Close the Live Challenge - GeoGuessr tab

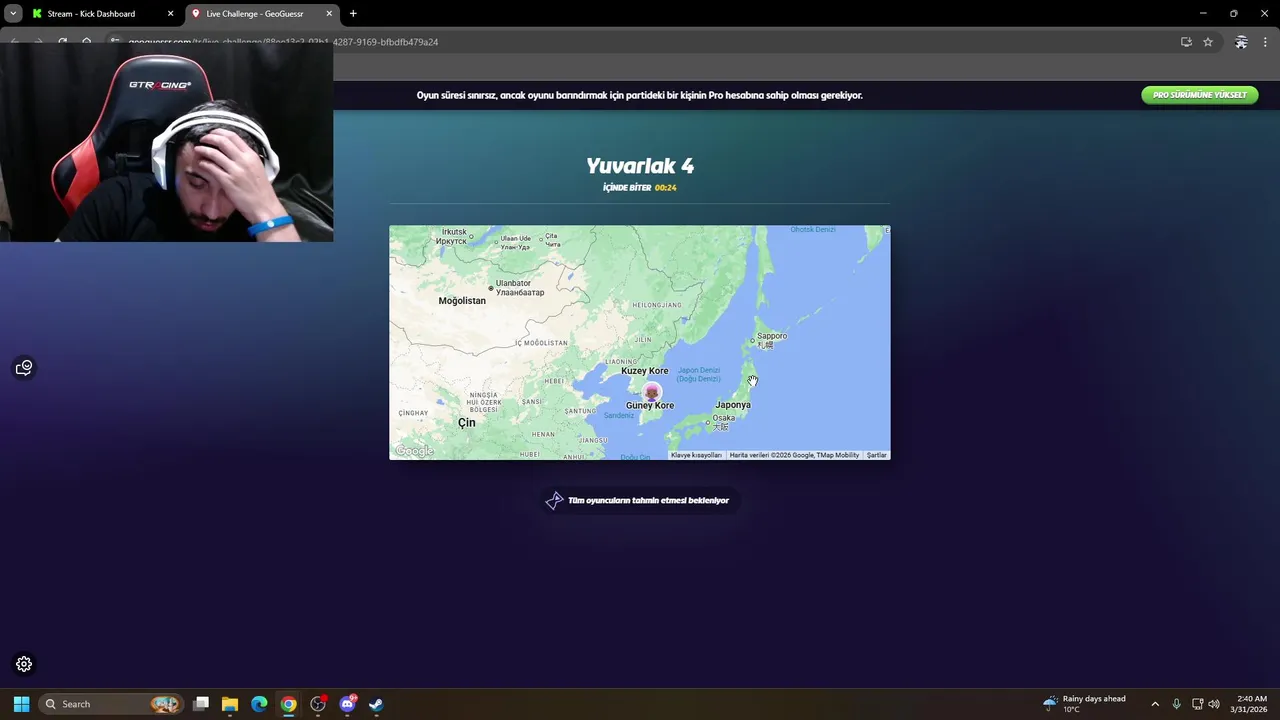(329, 14)
